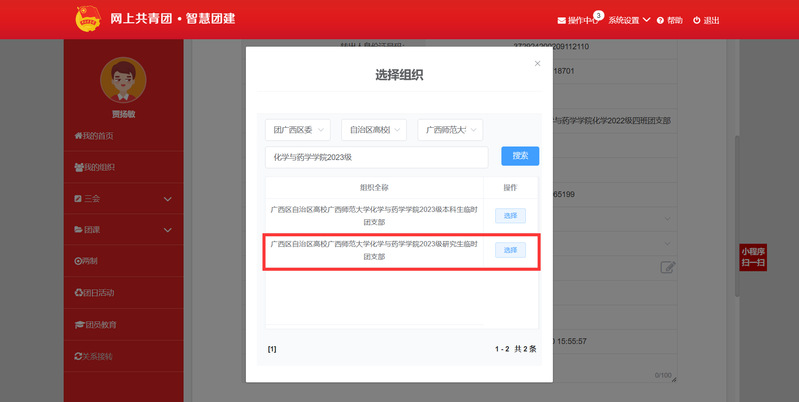Click 退出 to log out
Viewport: 799px width, 402px height.
click(706, 20)
